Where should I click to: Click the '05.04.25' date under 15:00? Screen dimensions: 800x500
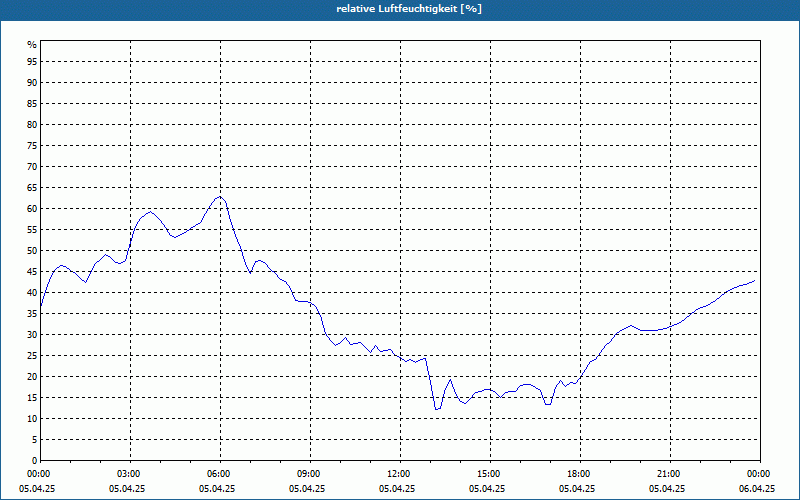pos(487,489)
